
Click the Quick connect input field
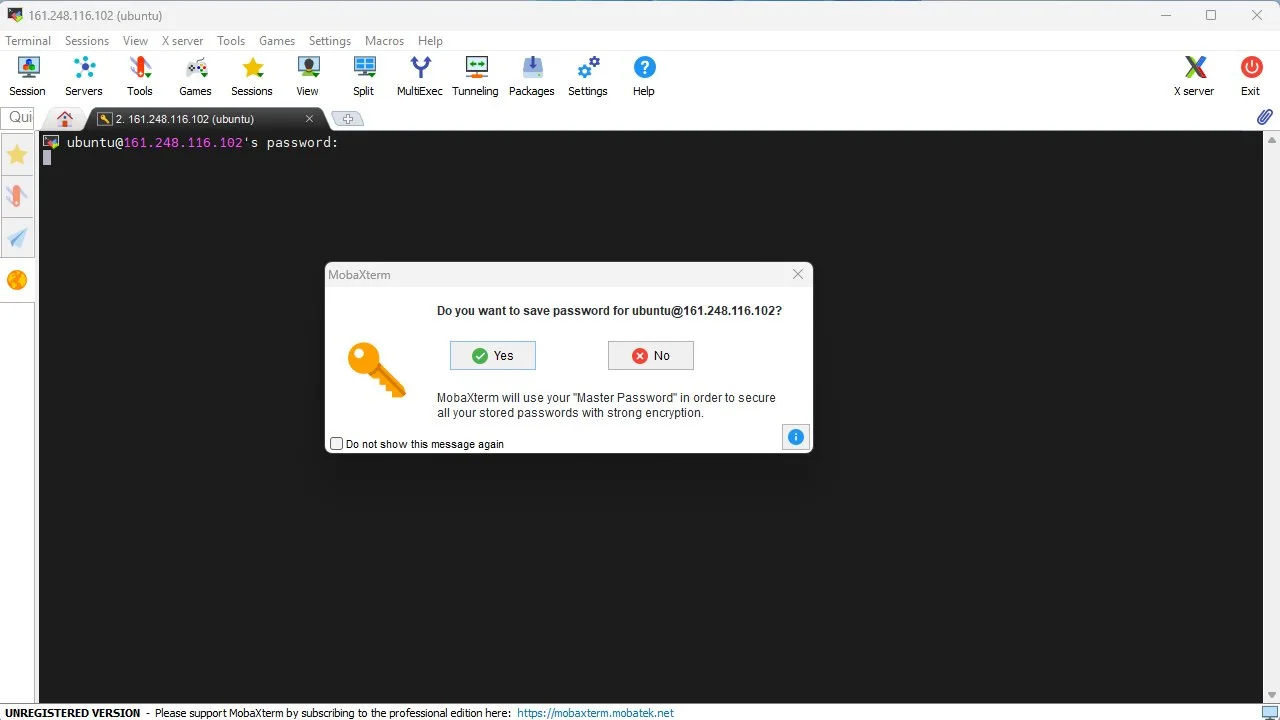(19, 117)
